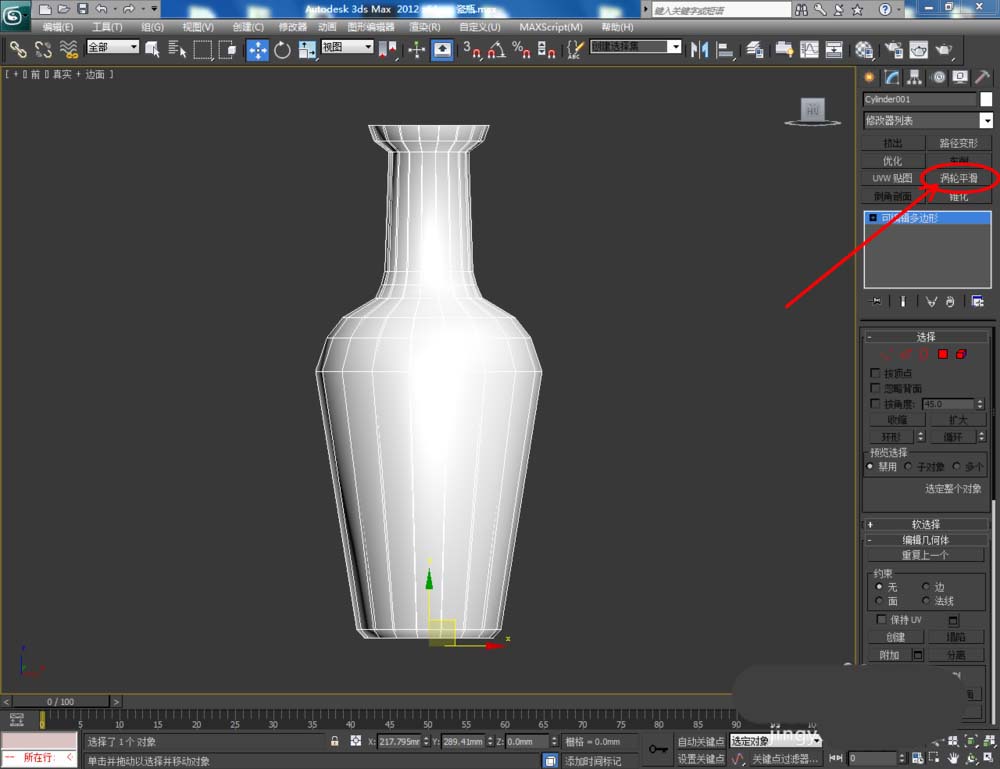Open the Curve Editor icon
The height and width of the screenshot is (769, 1000).
809,49
